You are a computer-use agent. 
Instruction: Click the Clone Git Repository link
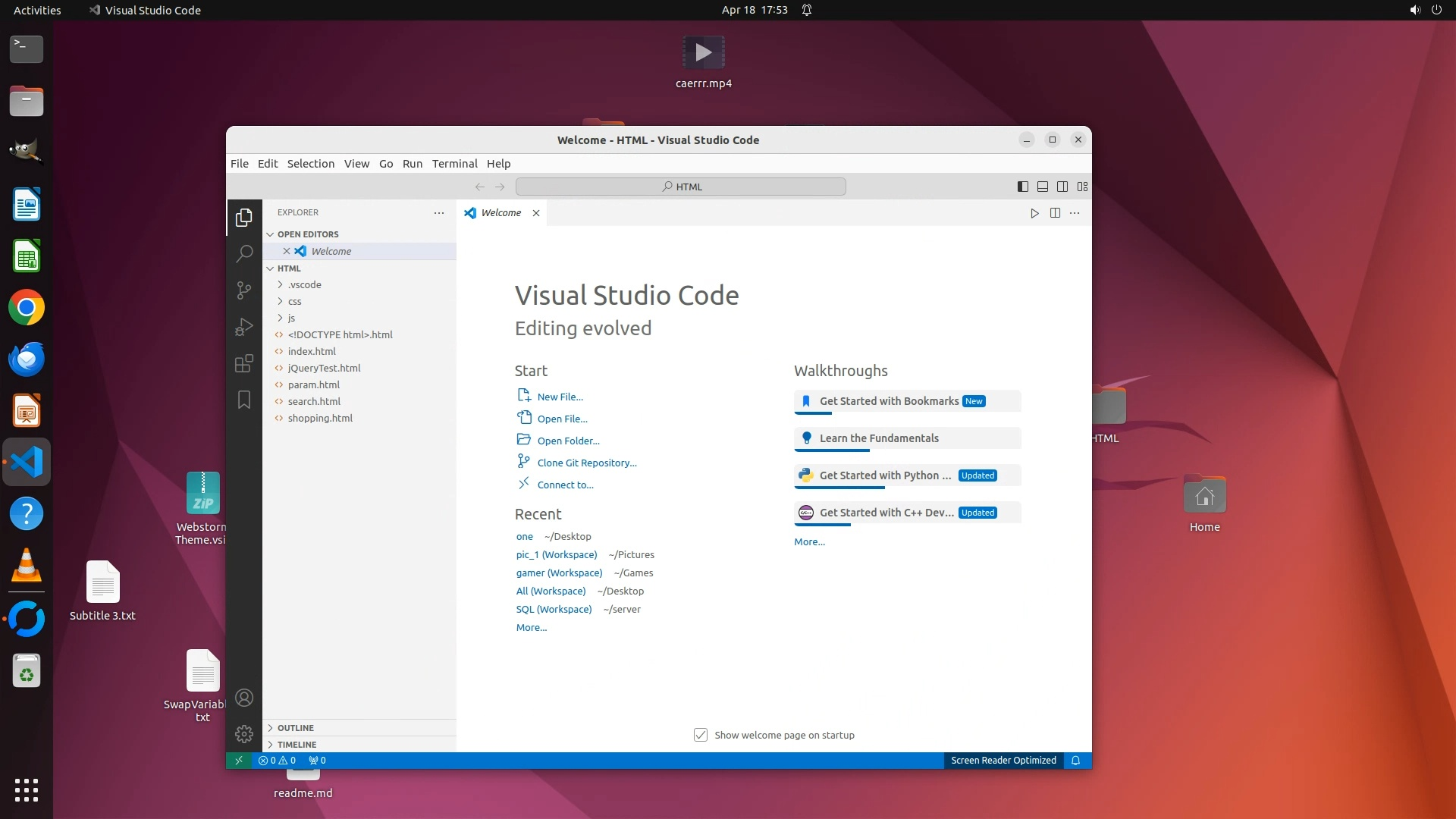pyautogui.click(x=586, y=463)
